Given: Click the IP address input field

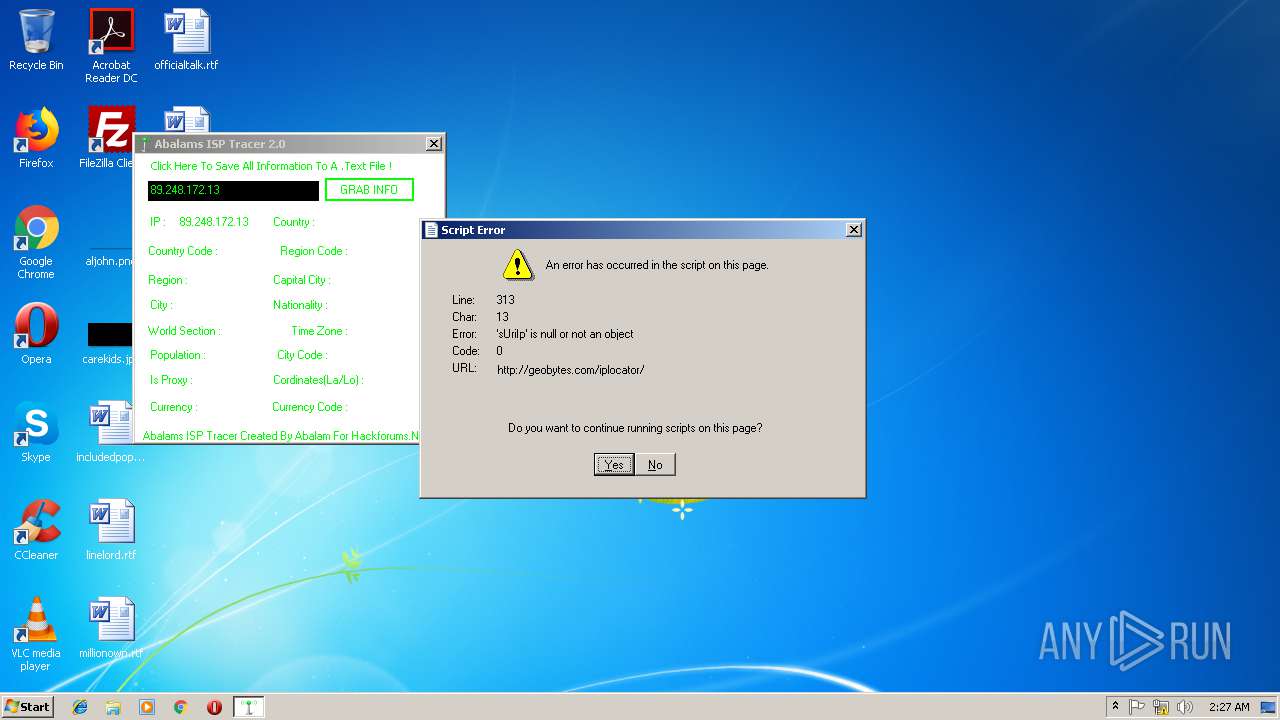Looking at the screenshot, I should tap(233, 190).
